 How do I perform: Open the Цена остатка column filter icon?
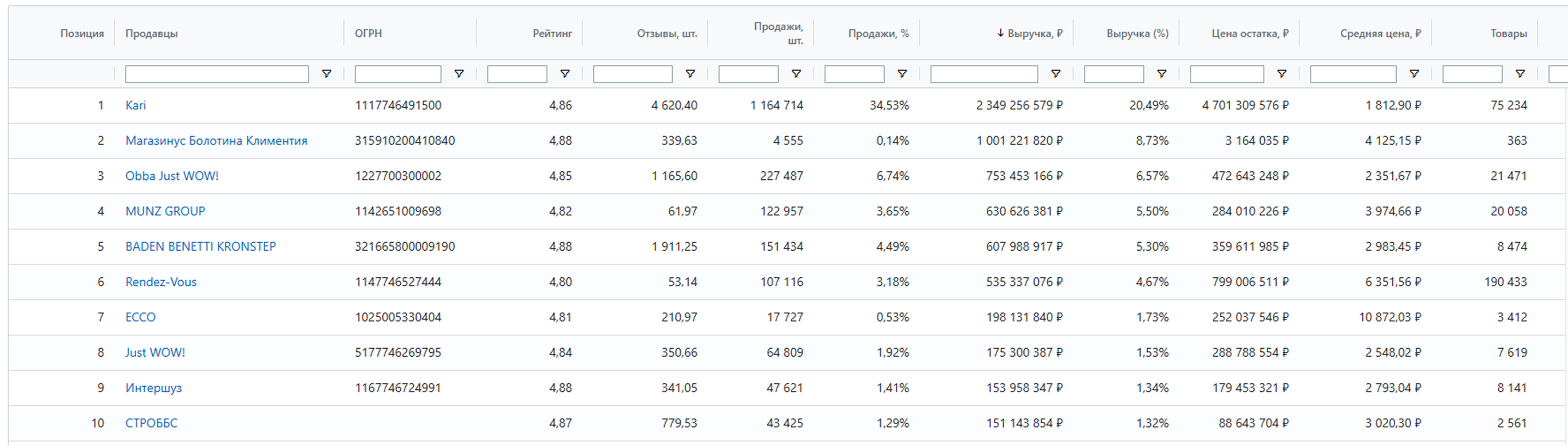point(1282,74)
